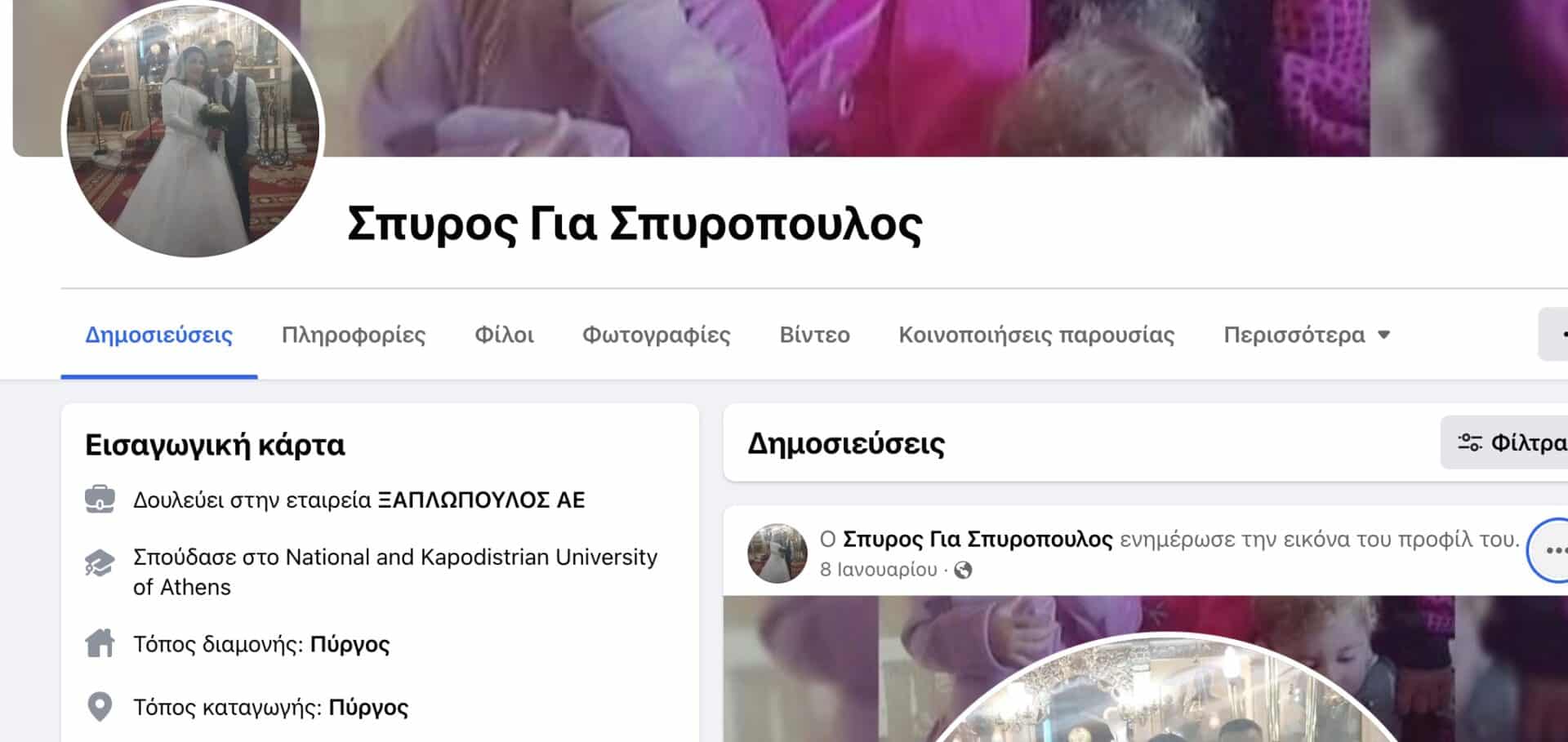Switch to the Πληροφορίες tab
This screenshot has width=1568, height=742.
tap(354, 335)
